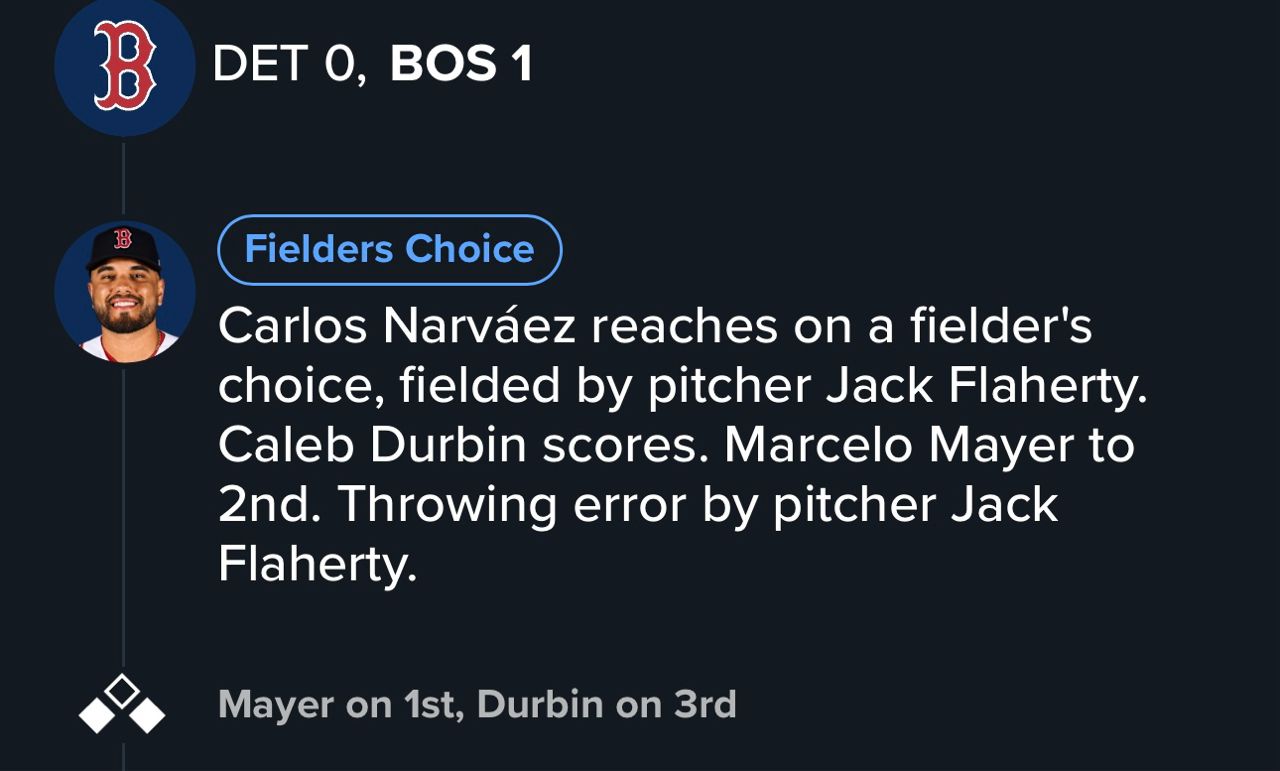
Task: Click the bold BOS 1 score
Action: [461, 64]
